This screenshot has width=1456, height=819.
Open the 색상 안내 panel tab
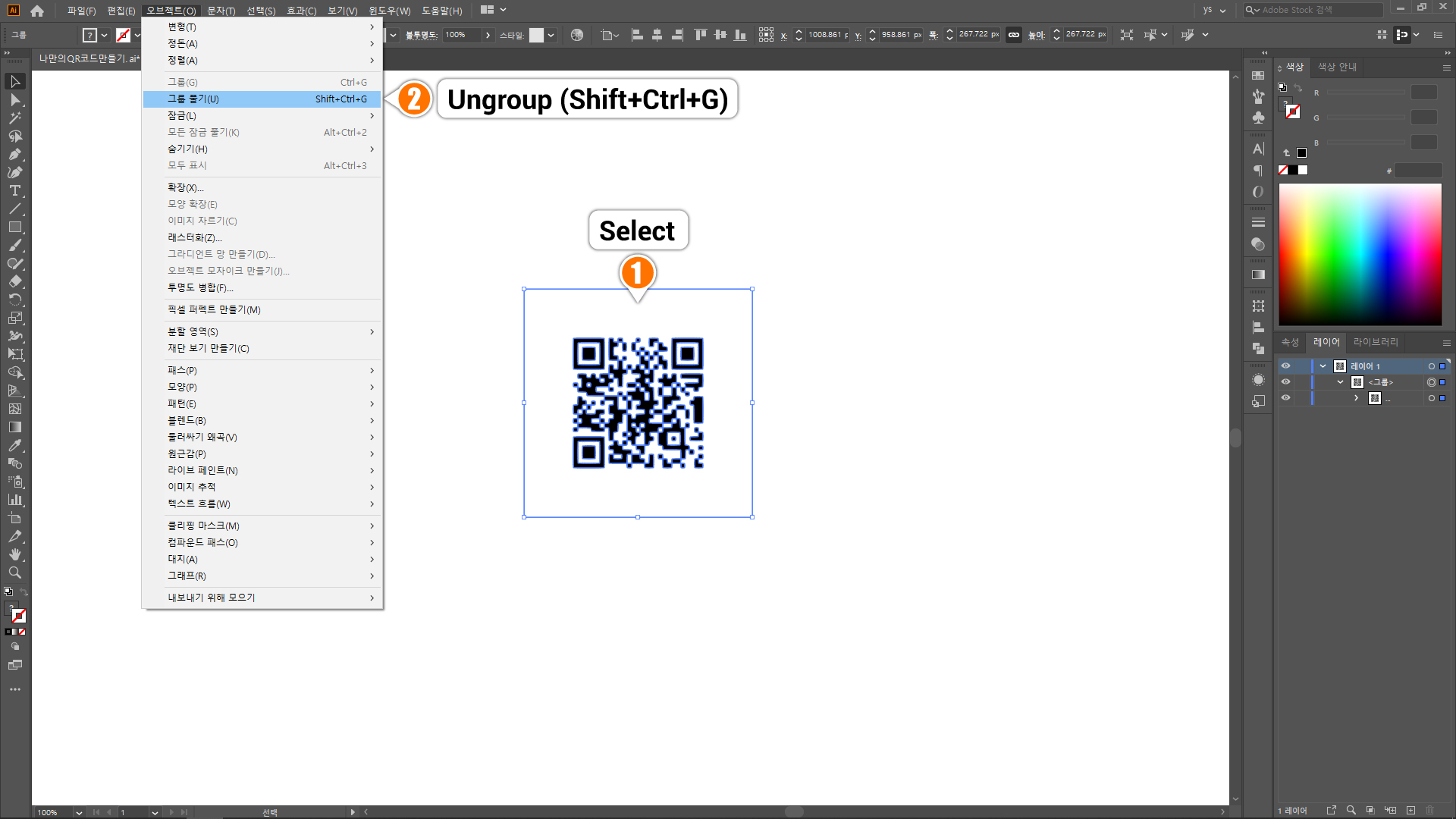tap(1337, 67)
